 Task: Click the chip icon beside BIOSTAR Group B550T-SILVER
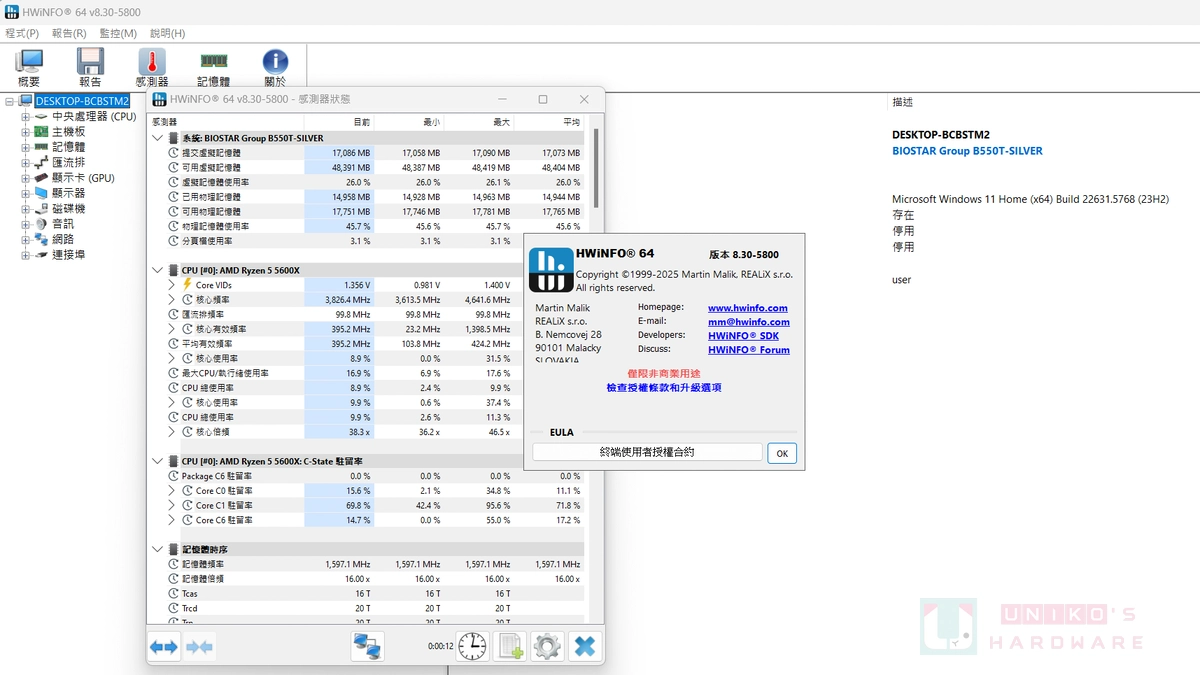tap(173, 138)
